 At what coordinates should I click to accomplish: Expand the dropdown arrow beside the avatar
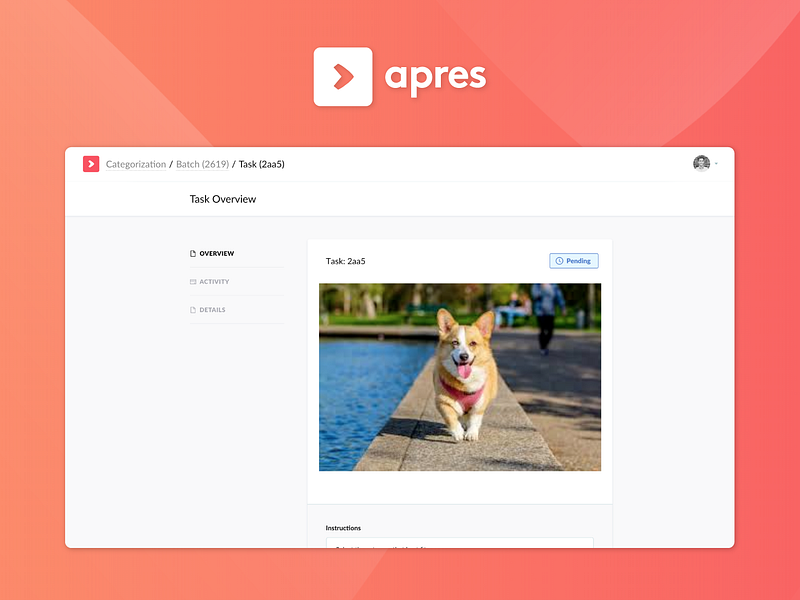(716, 164)
